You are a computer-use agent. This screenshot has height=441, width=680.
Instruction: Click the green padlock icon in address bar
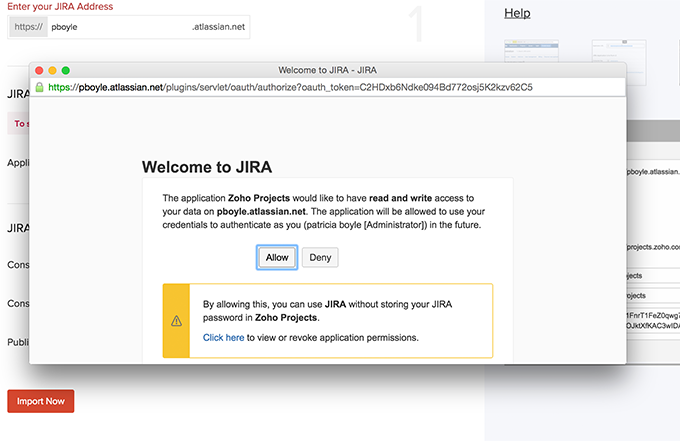(x=40, y=87)
